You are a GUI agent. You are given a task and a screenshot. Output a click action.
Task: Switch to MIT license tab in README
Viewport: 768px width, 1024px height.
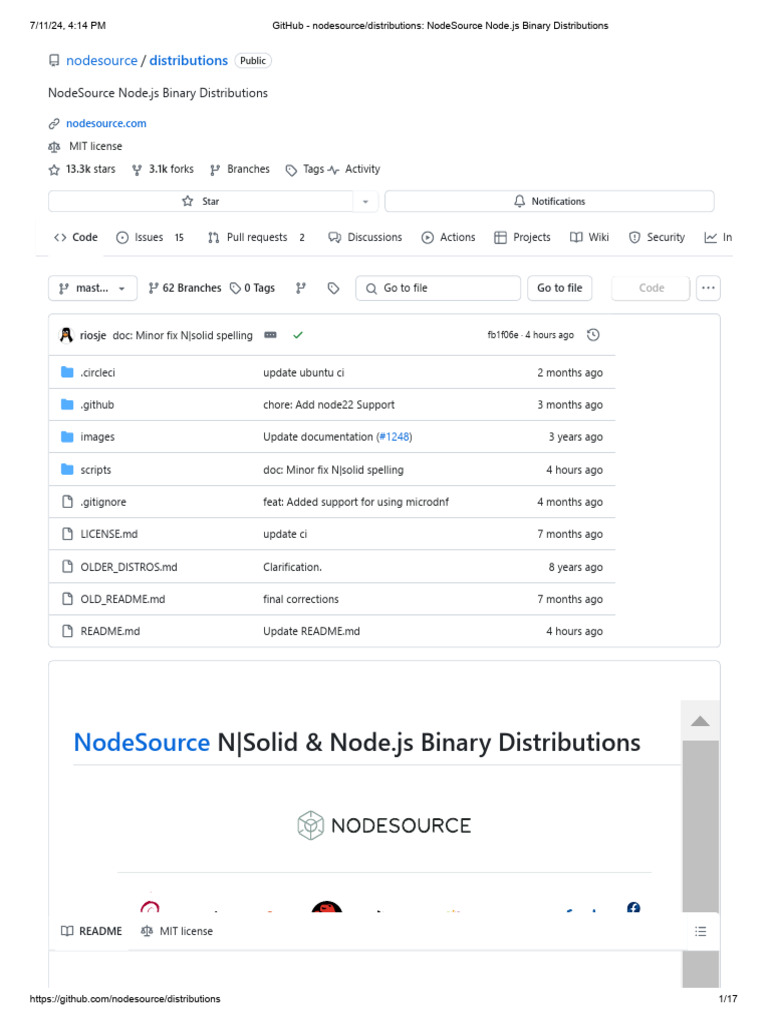(177, 931)
